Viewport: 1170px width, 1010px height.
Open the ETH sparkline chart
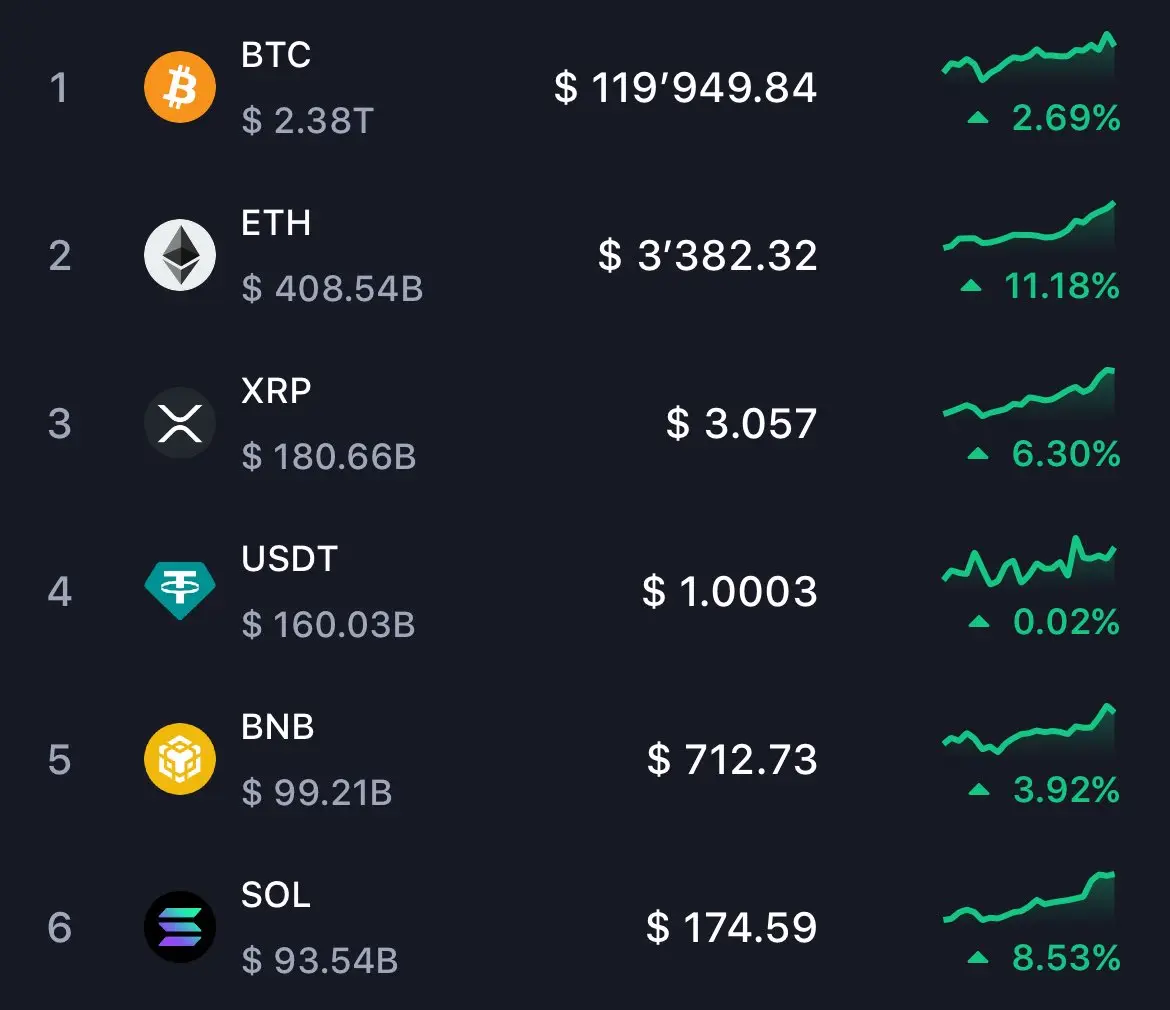1029,225
